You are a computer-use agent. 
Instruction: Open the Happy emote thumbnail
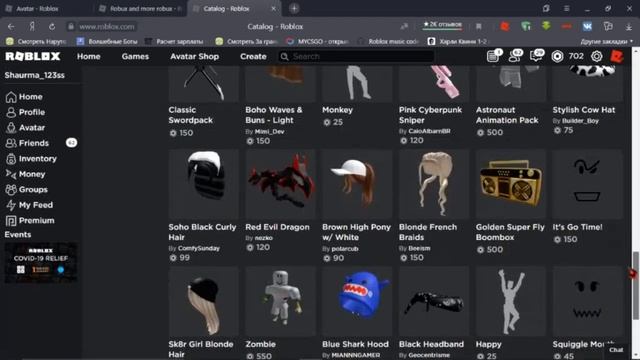coord(511,301)
